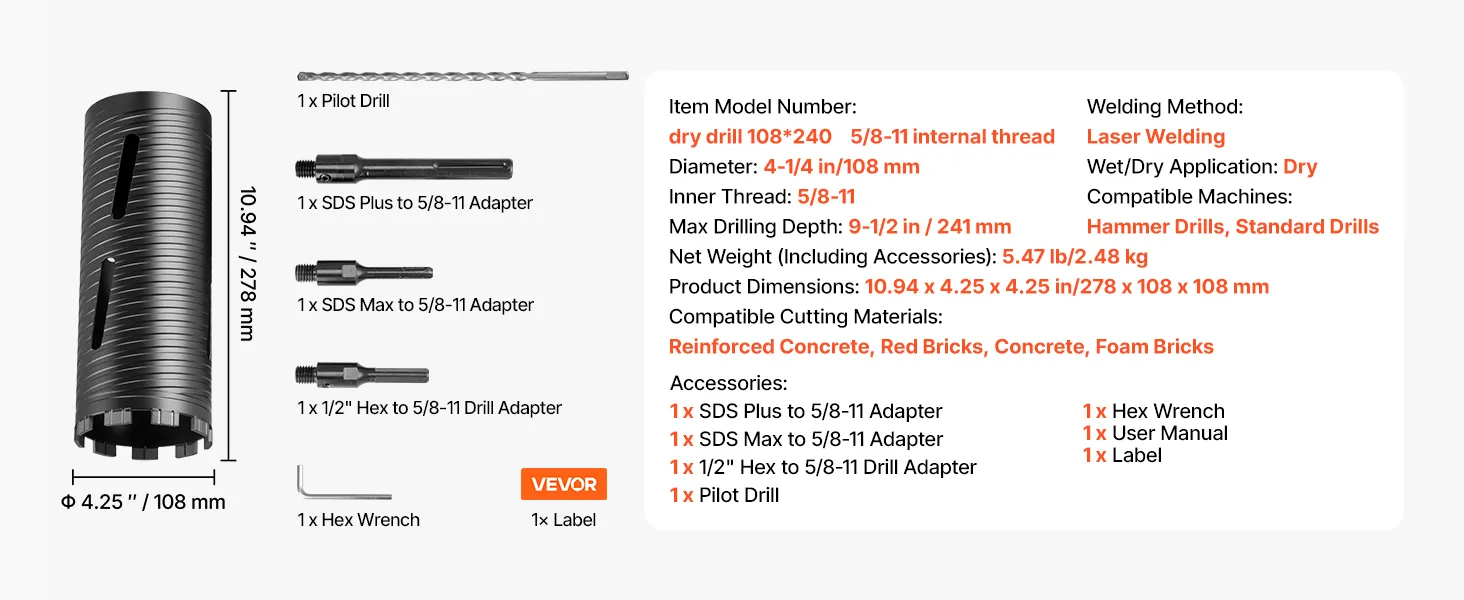Select the "Wet/Dry Application: Dry" line
Image resolution: width=1464 pixels, height=600 pixels.
(x=1202, y=167)
